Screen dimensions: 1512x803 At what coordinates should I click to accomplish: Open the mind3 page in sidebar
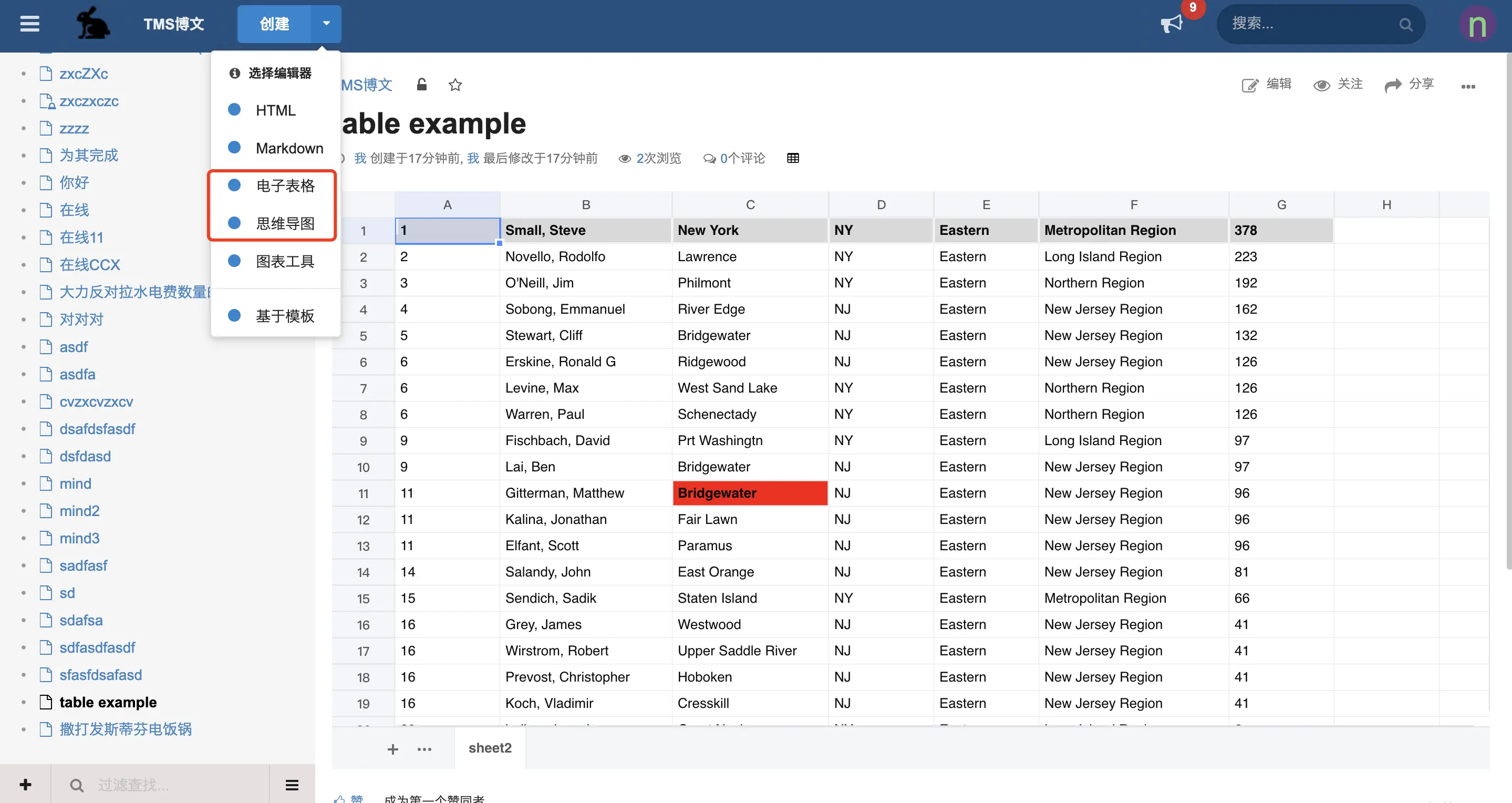point(79,538)
